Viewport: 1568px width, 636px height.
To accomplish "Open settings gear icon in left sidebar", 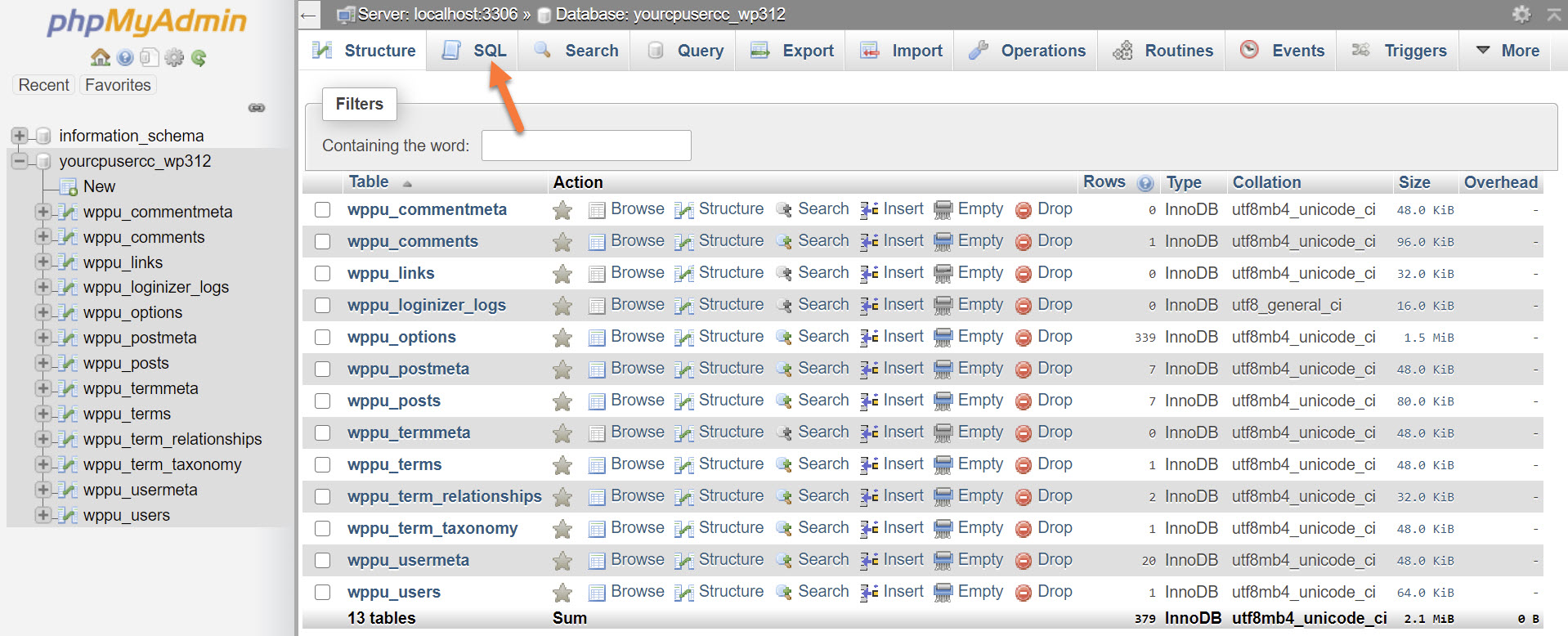I will [x=174, y=57].
